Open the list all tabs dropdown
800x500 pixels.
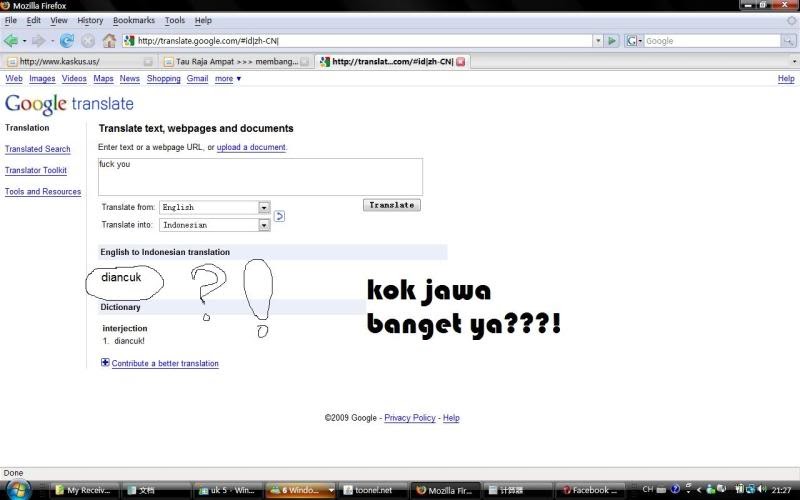[794, 62]
